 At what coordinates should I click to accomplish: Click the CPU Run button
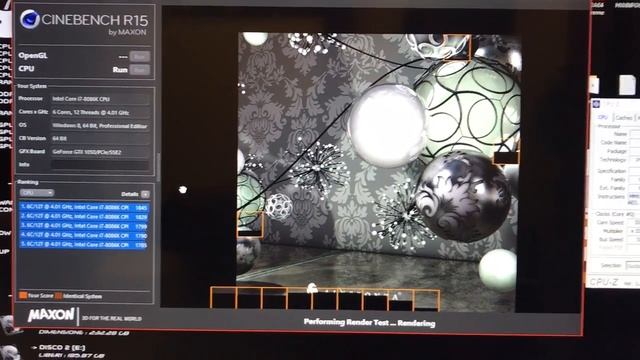(140, 70)
